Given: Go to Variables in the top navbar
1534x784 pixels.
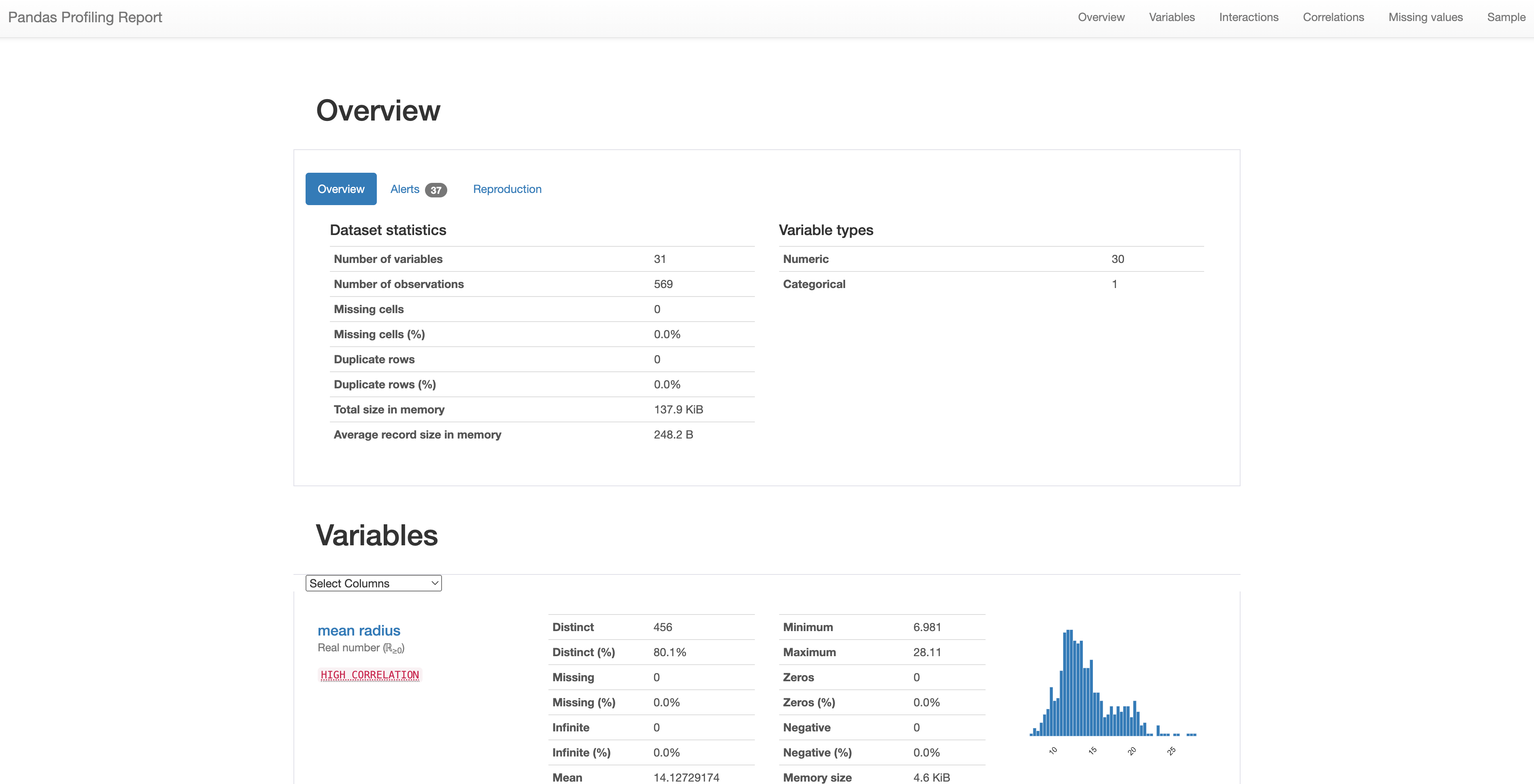Looking at the screenshot, I should click(1171, 17).
